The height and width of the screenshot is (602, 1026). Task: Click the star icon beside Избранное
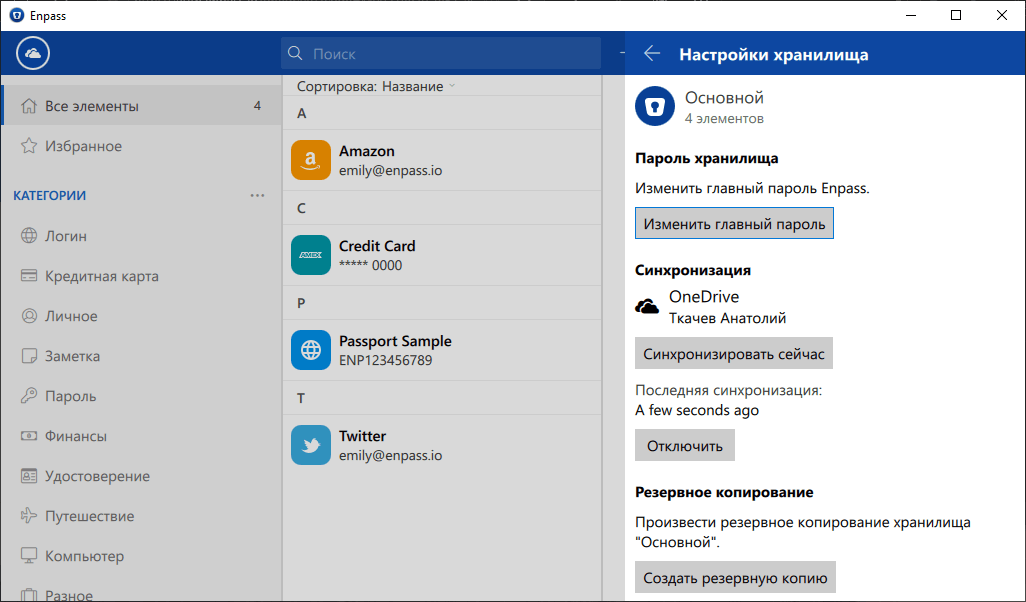click(x=29, y=145)
